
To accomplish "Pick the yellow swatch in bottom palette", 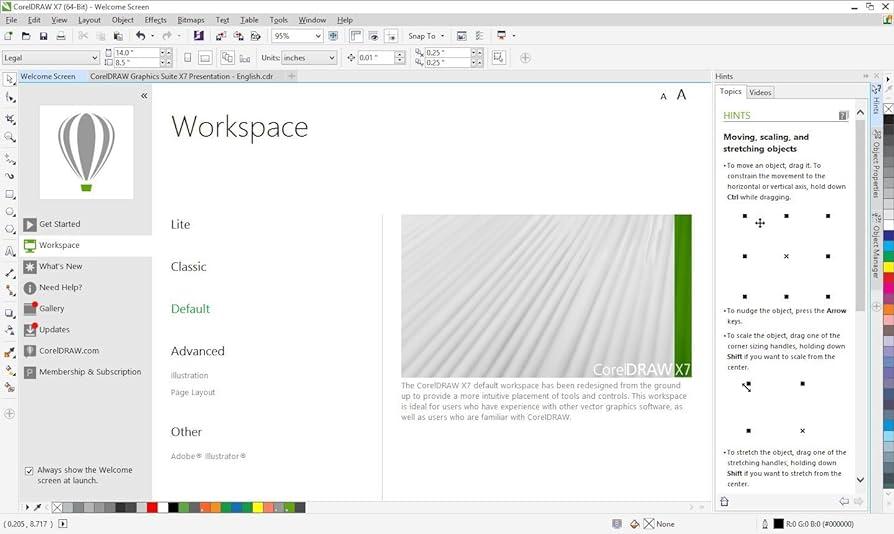I will point(258,507).
